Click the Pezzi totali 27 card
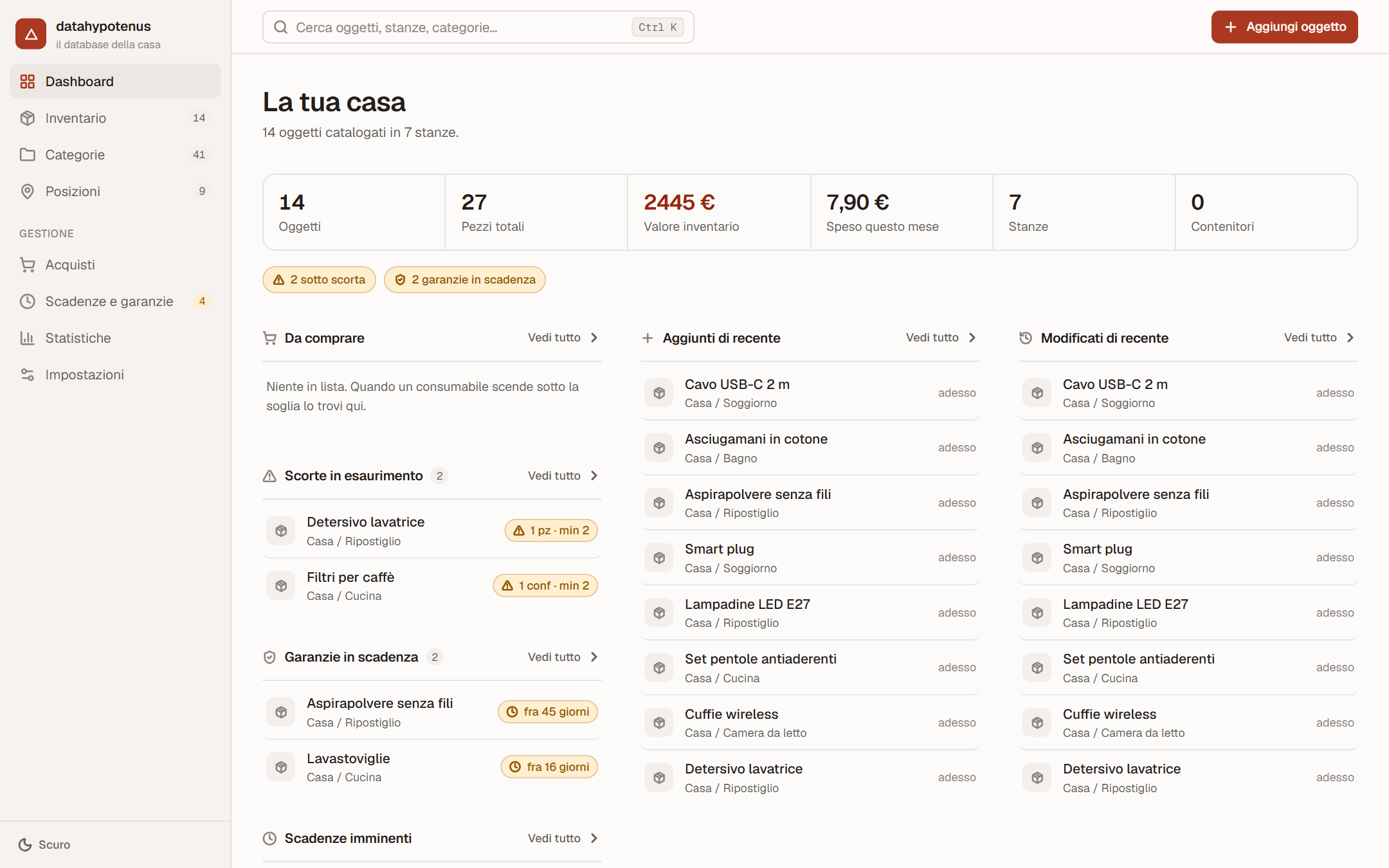 tap(536, 212)
